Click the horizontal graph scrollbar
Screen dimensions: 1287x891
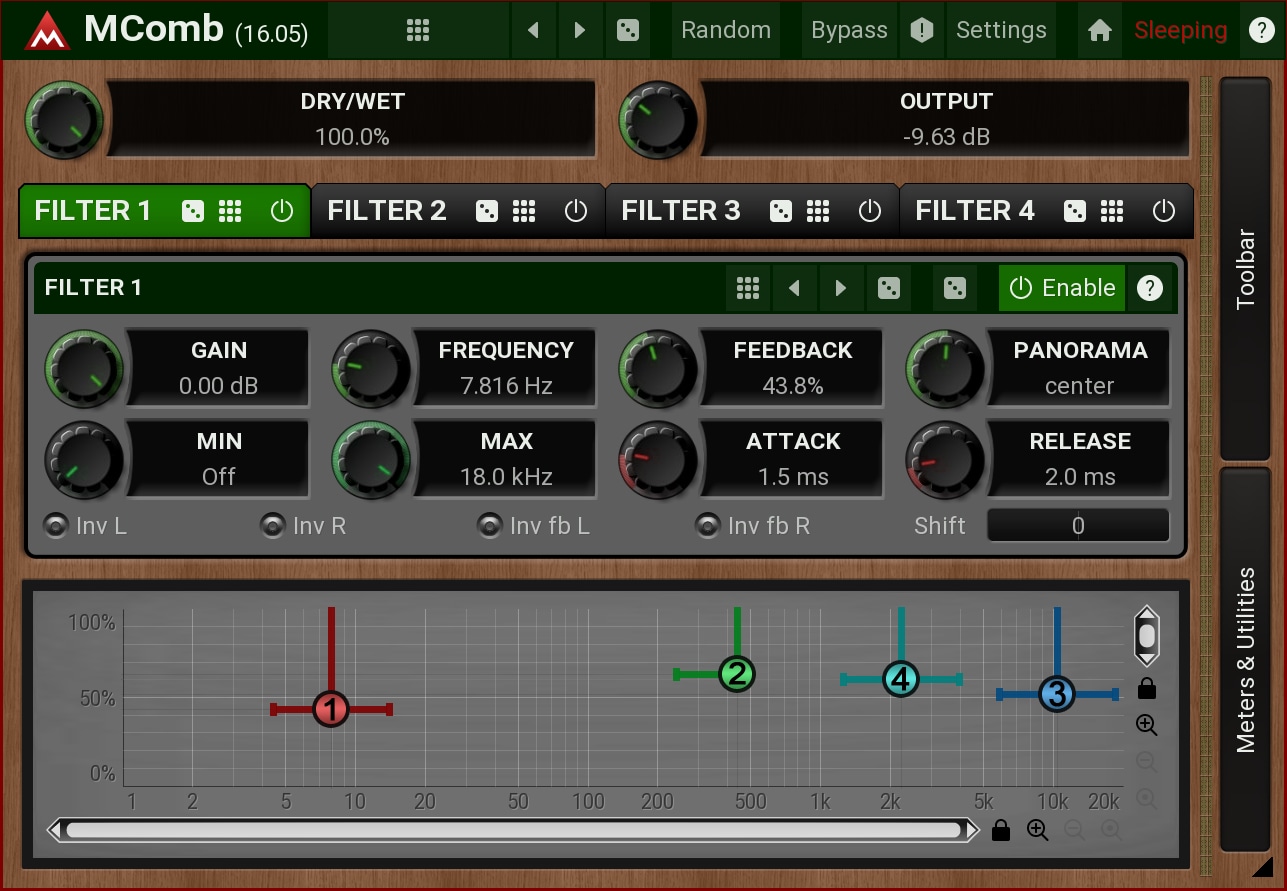coord(514,830)
